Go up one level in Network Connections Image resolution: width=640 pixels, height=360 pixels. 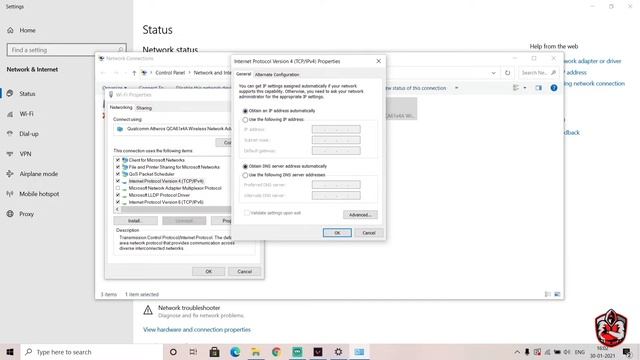tap(134, 73)
